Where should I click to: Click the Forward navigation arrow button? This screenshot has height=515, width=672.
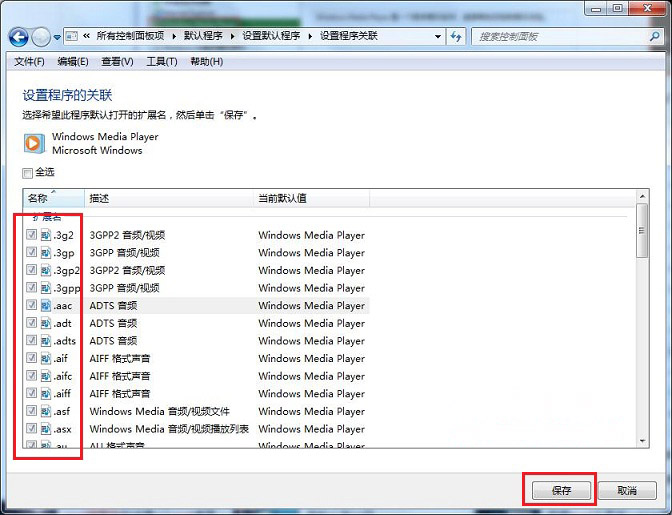[x=41, y=37]
